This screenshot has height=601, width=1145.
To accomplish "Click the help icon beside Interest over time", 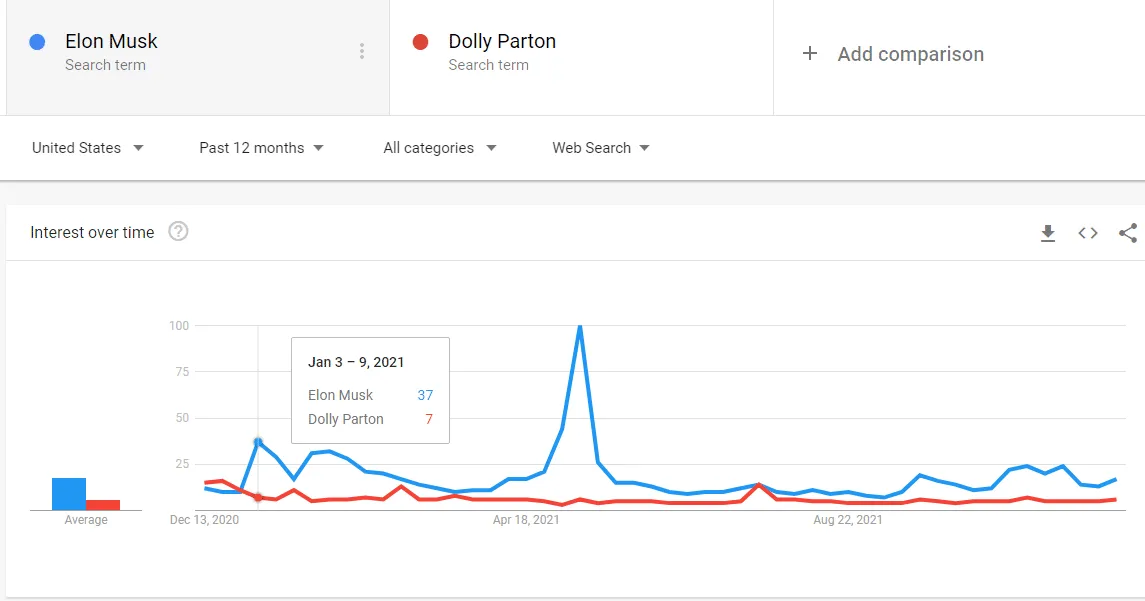I will tap(178, 232).
